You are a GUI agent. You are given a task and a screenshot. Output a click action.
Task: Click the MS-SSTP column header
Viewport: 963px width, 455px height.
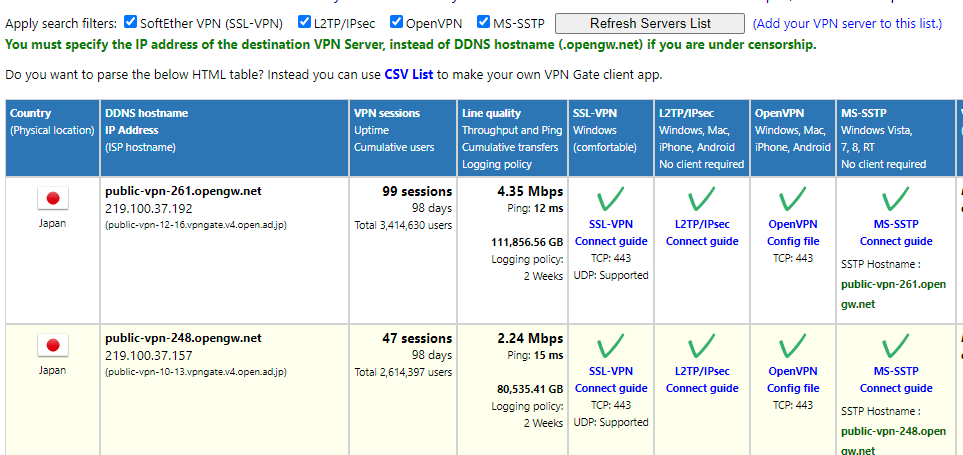[x=895, y=138]
